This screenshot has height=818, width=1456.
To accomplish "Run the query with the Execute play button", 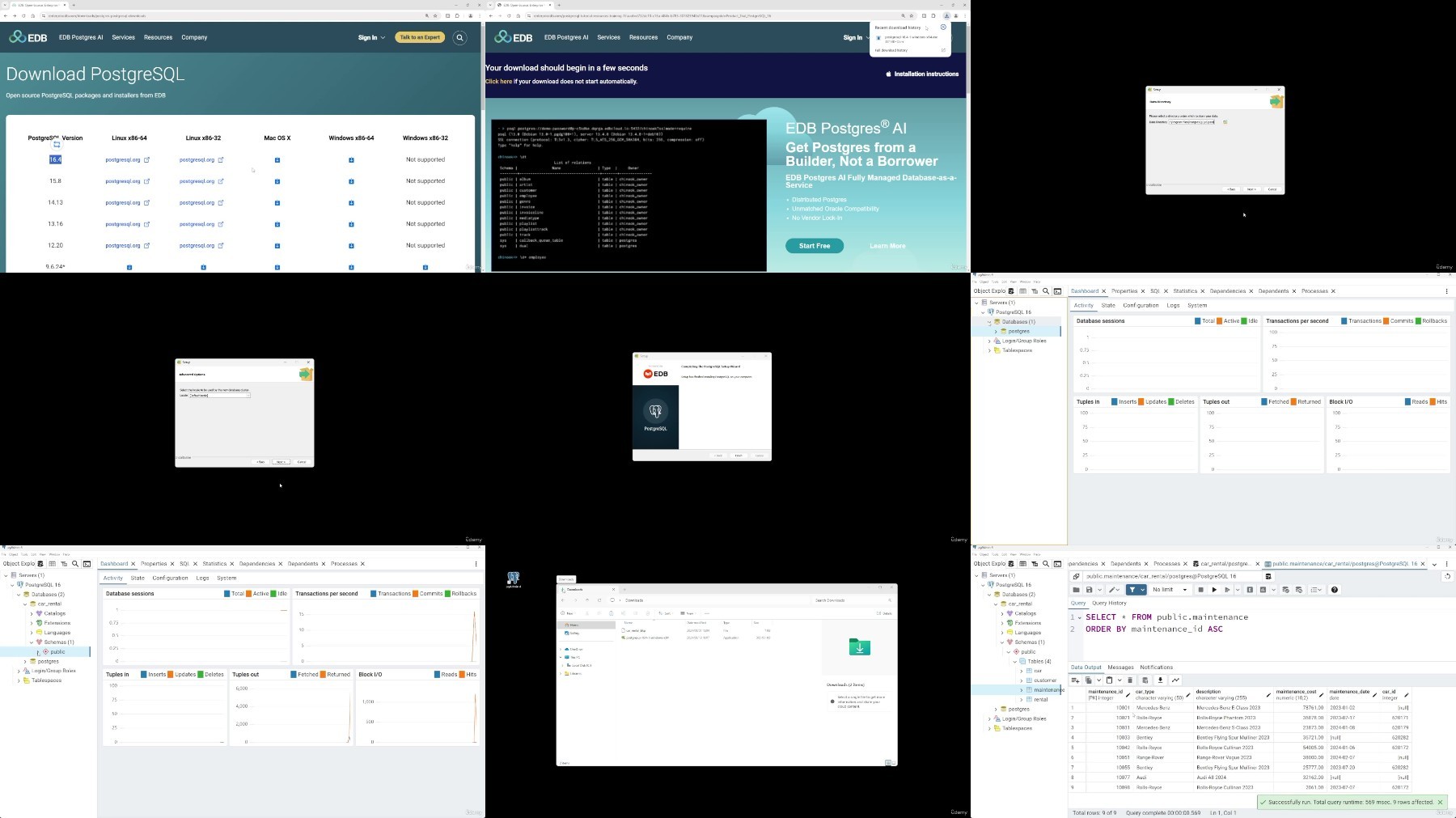I will click(x=1214, y=590).
